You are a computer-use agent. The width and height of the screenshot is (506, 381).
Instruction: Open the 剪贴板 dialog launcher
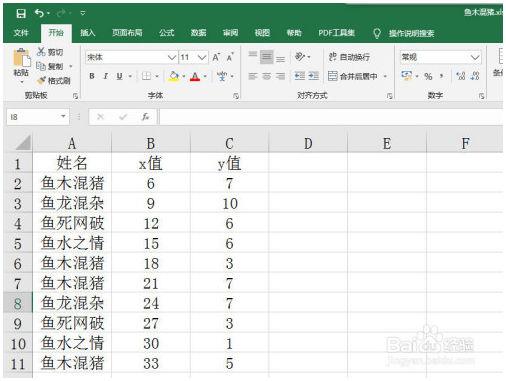click(x=75, y=96)
